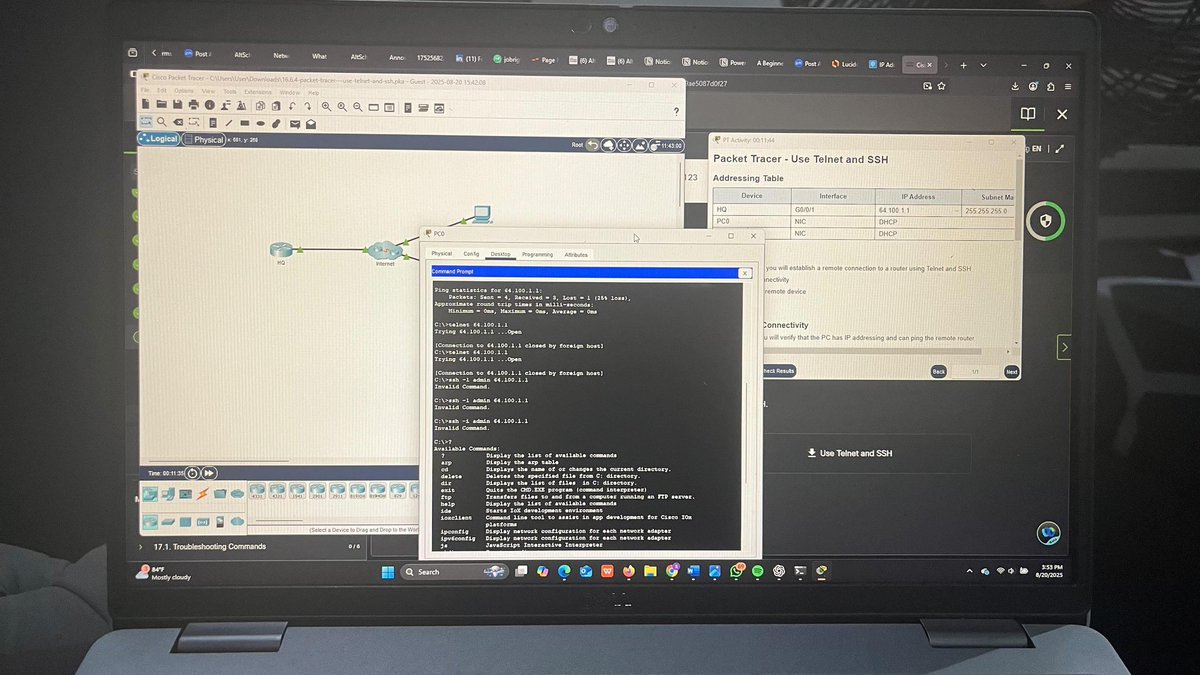Click the question mark help icon in Packet Tracer
This screenshot has height=675, width=1200.
(676, 111)
